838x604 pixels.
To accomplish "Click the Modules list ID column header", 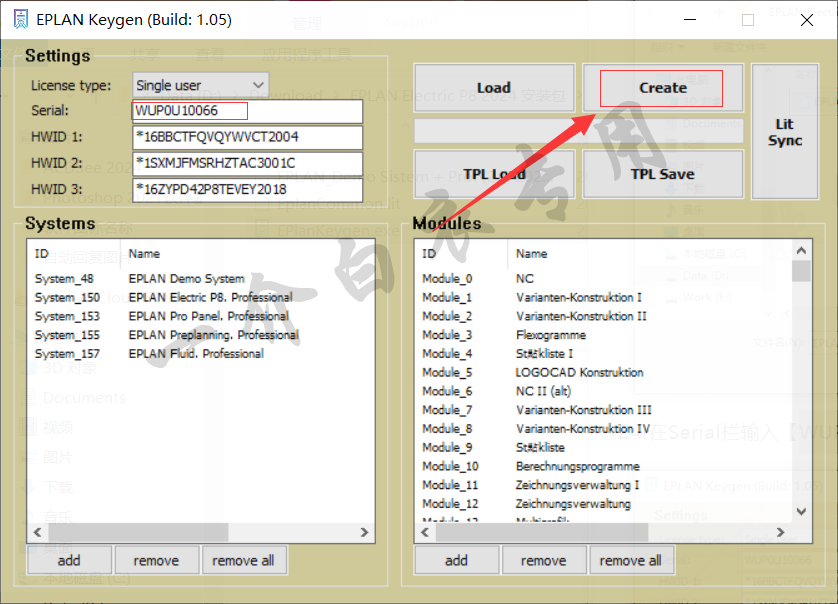I will [461, 254].
